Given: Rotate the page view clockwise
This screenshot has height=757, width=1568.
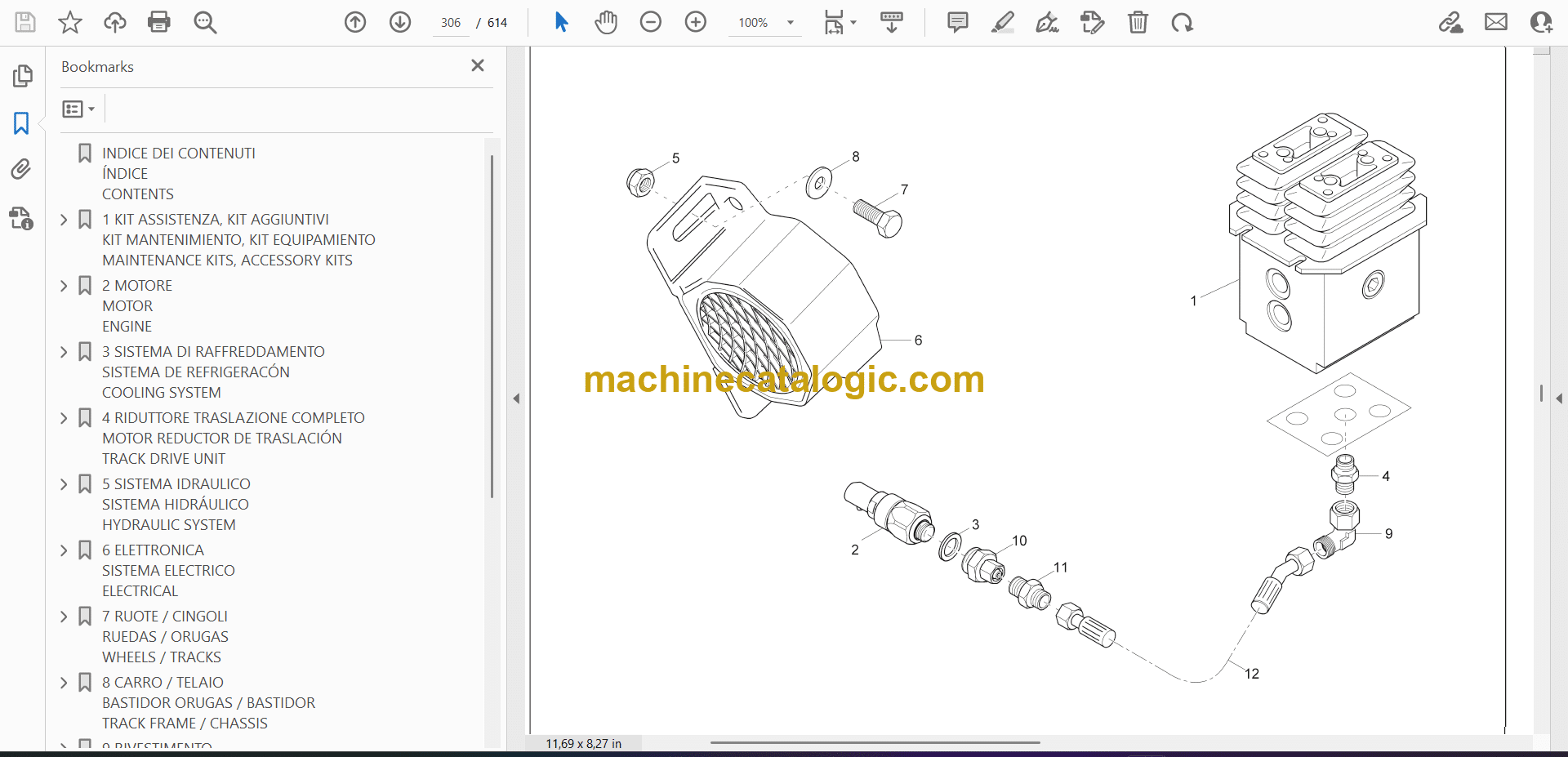Looking at the screenshot, I should [x=1183, y=22].
